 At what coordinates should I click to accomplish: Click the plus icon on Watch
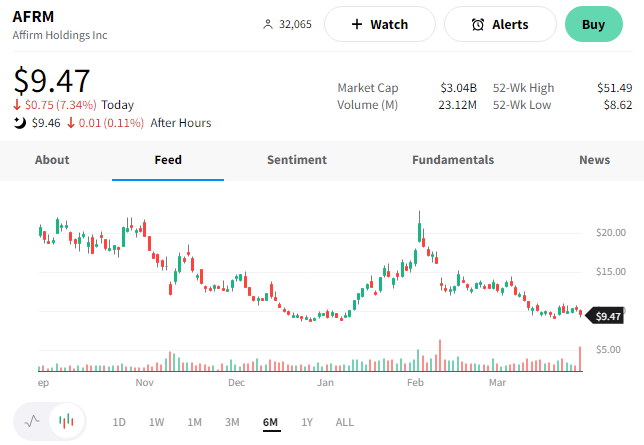356,24
